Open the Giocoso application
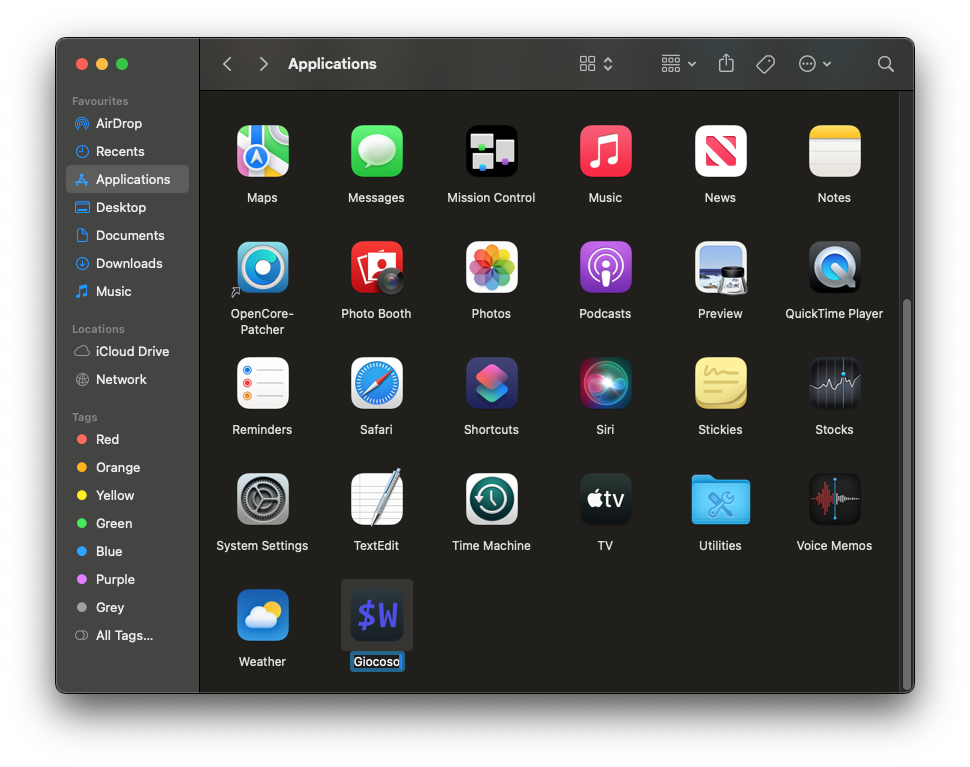 tap(376, 615)
